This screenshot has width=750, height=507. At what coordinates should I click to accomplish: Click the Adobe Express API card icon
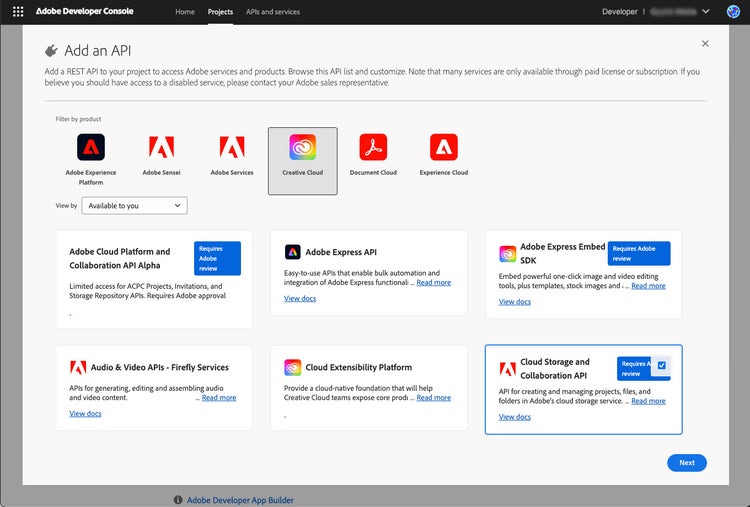tap(292, 252)
